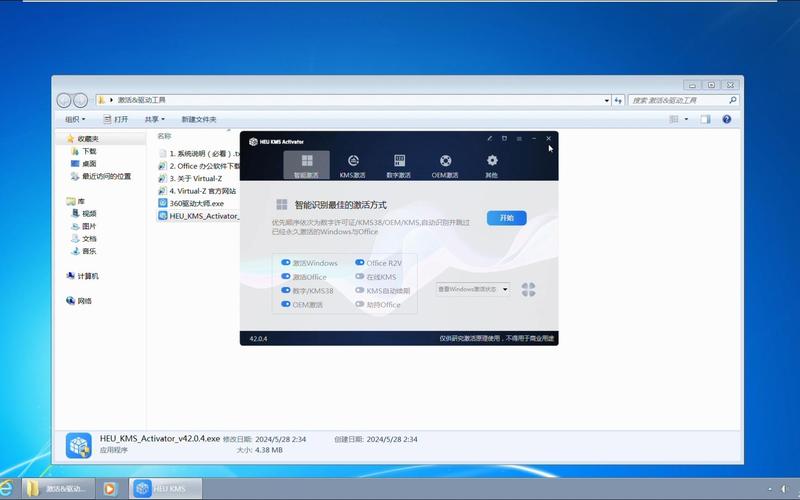Open the 数字激活 tab
The image size is (800, 500).
399,165
